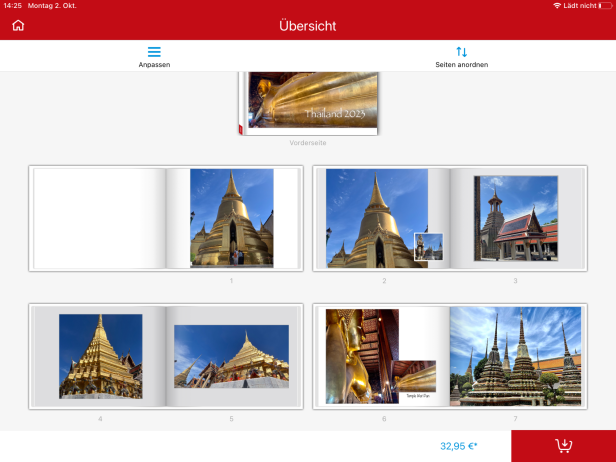Tap the battery indicator icon
This screenshot has height=462, width=616.
[605, 6]
